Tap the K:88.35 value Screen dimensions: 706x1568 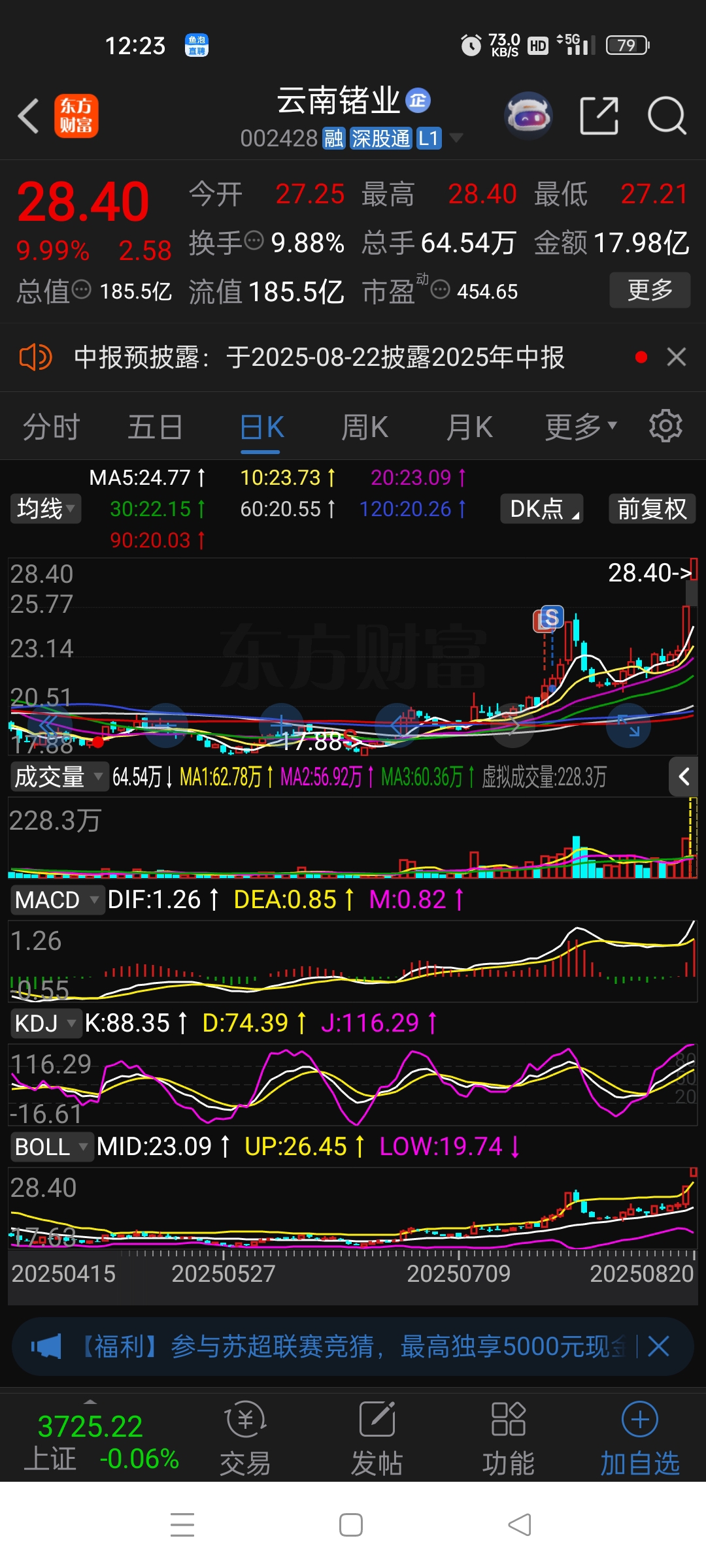click(x=136, y=1023)
